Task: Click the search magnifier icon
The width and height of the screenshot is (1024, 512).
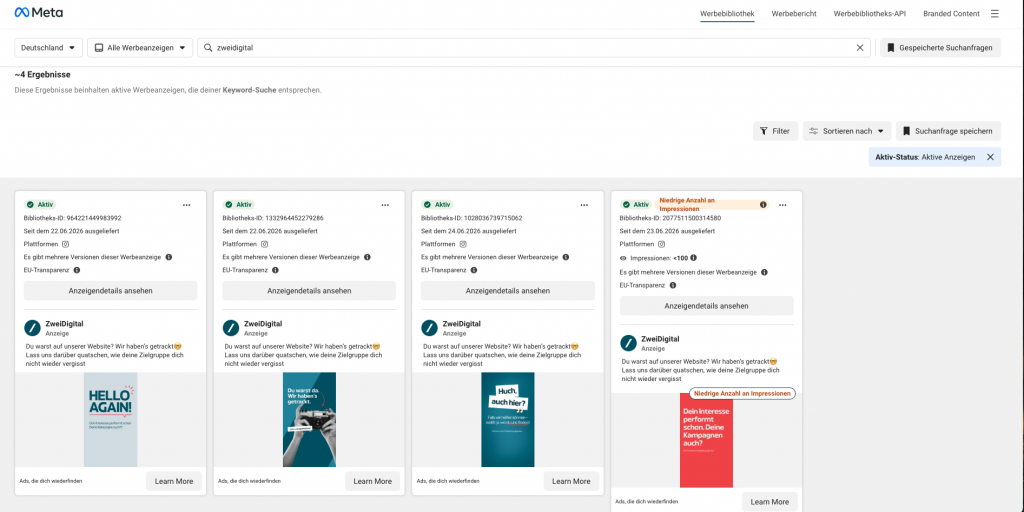Action: tap(208, 48)
